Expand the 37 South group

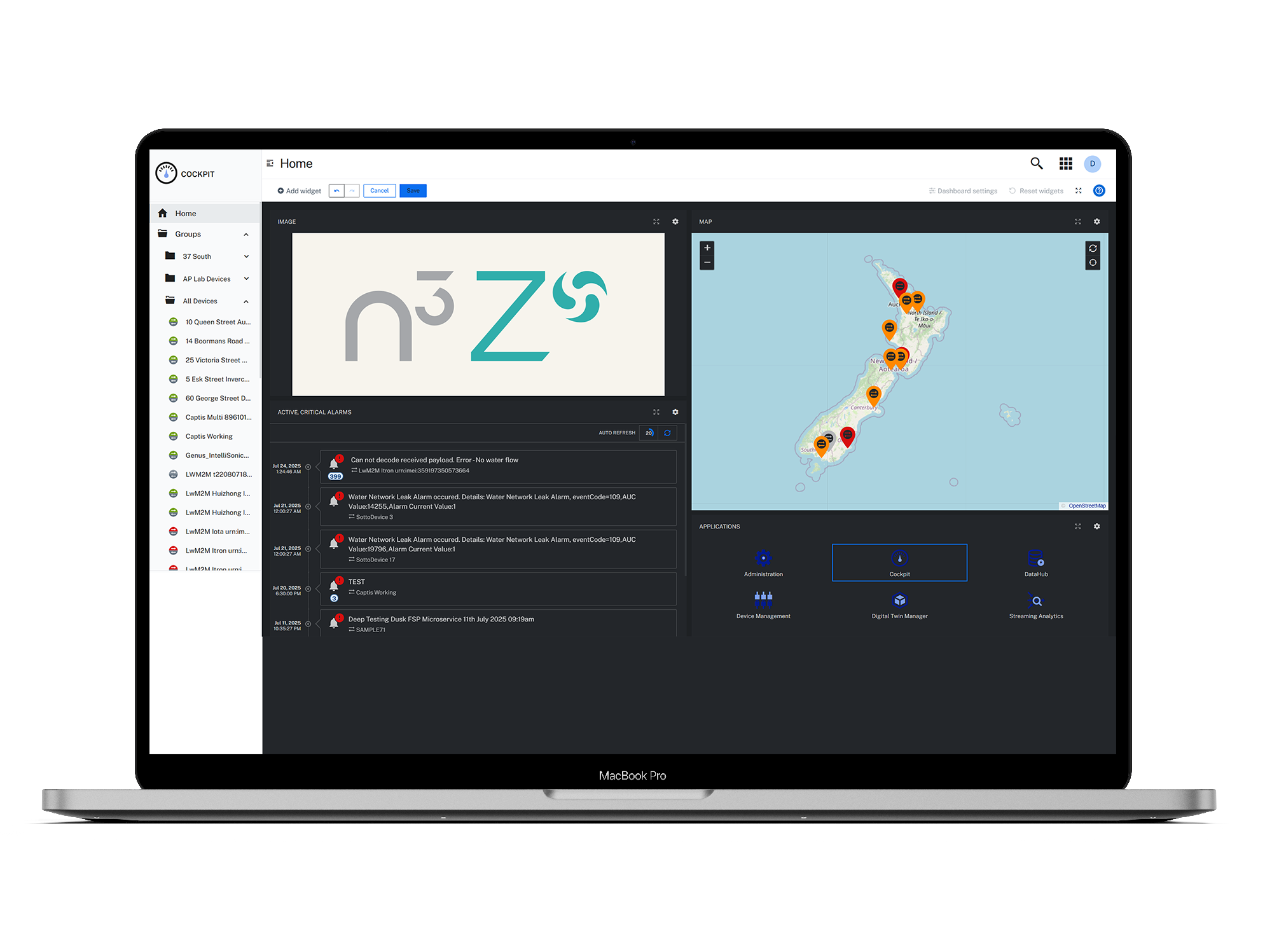click(x=246, y=257)
